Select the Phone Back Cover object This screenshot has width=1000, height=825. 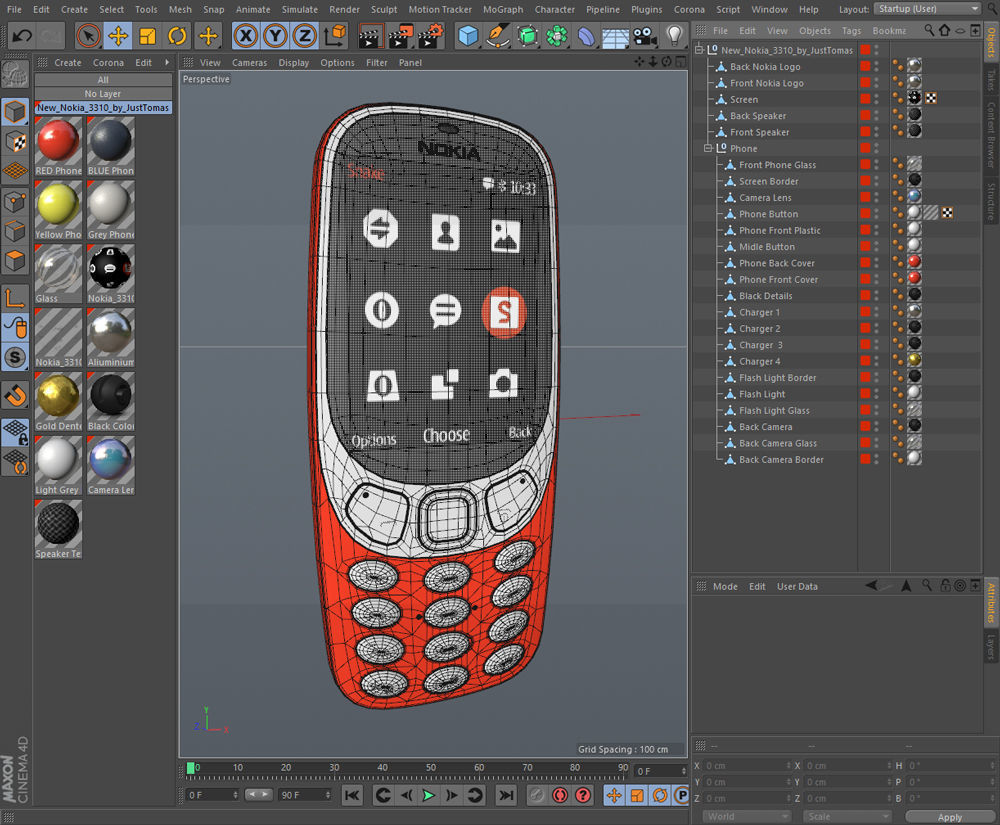coord(777,263)
